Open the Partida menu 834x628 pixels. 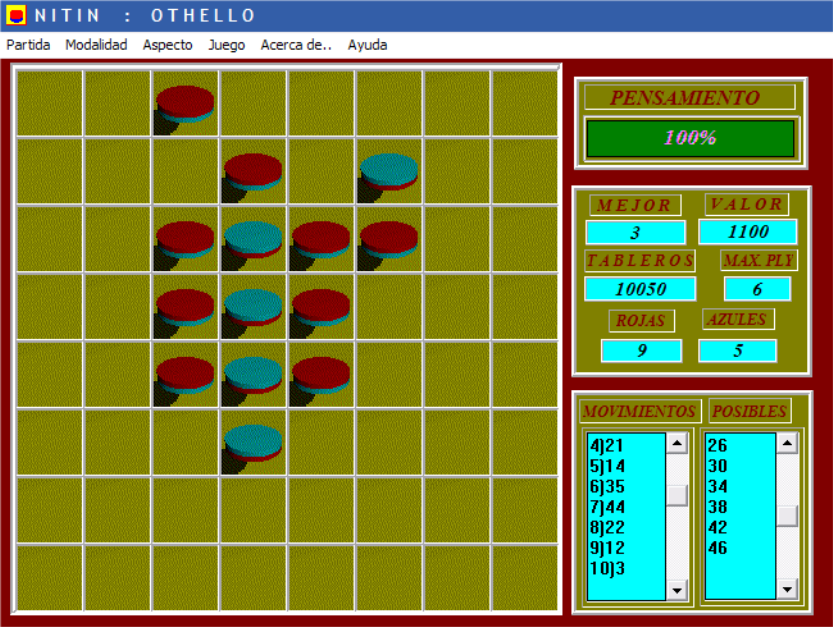pos(28,45)
